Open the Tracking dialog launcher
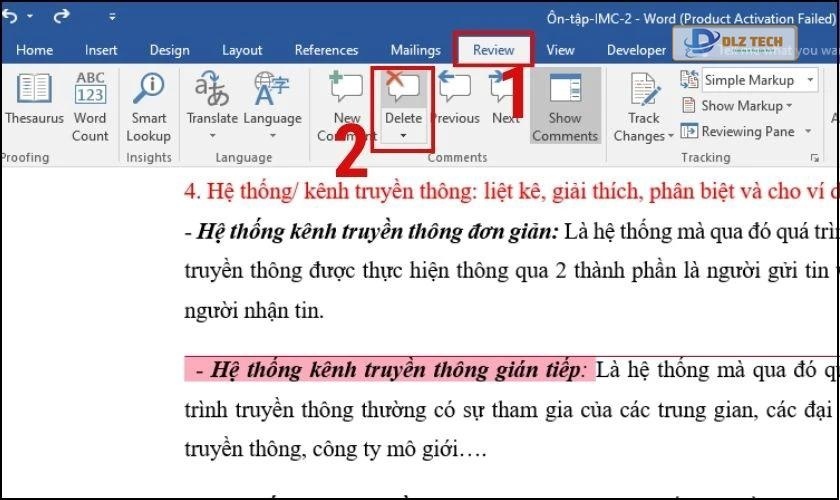This screenshot has width=840, height=500. pos(815,157)
